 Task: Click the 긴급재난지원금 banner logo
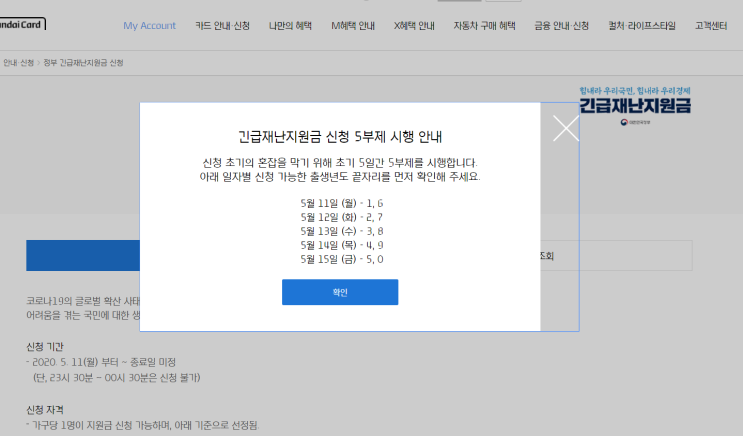coord(635,106)
